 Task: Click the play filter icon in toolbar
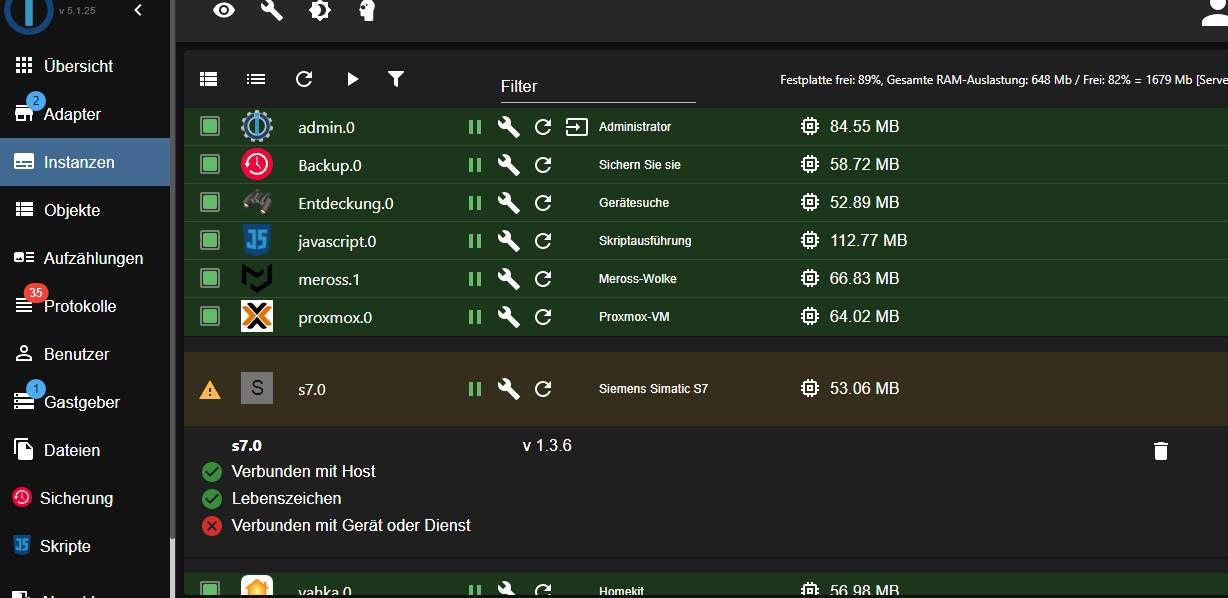(x=352, y=79)
